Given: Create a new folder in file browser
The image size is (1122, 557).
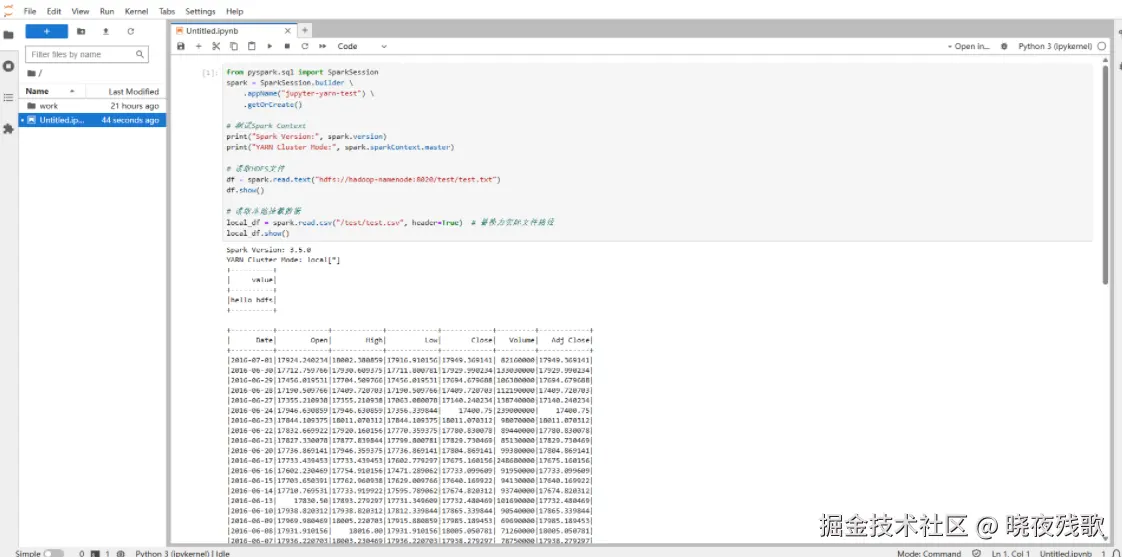Looking at the screenshot, I should [81, 32].
